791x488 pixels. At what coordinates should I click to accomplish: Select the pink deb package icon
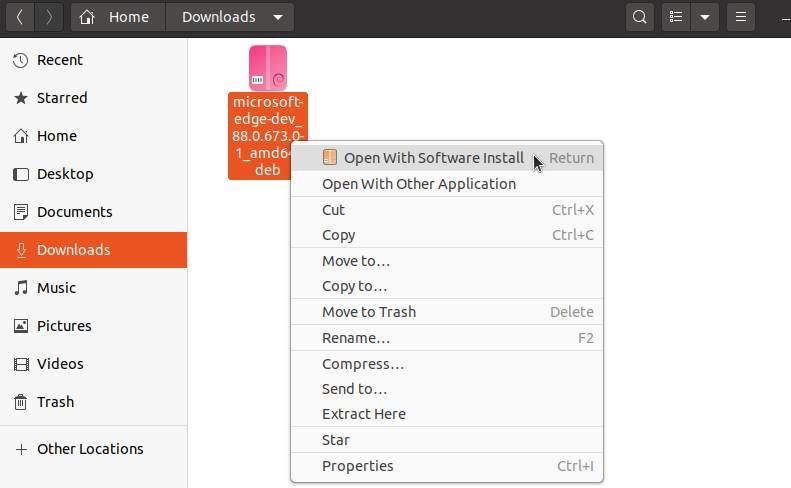[268, 68]
